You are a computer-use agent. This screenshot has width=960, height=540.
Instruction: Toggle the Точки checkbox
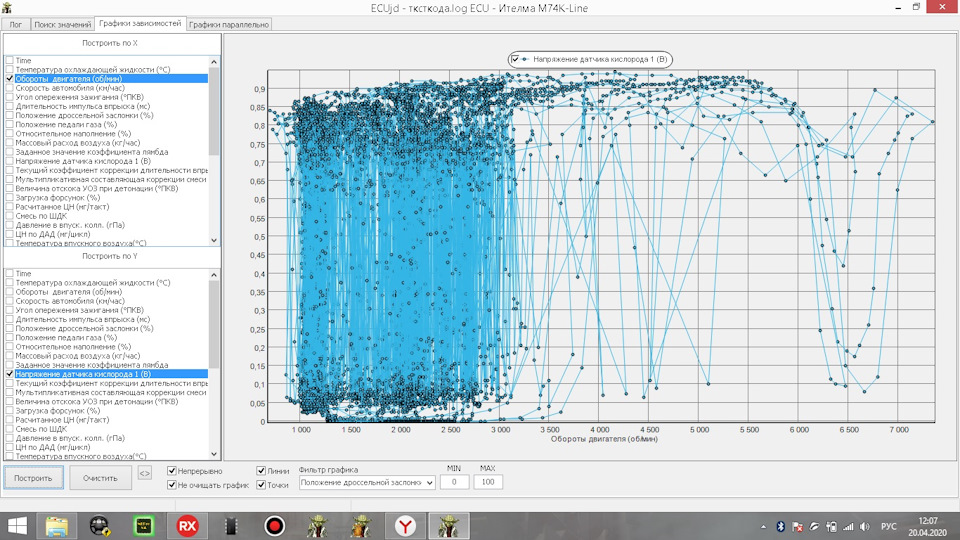pos(262,485)
